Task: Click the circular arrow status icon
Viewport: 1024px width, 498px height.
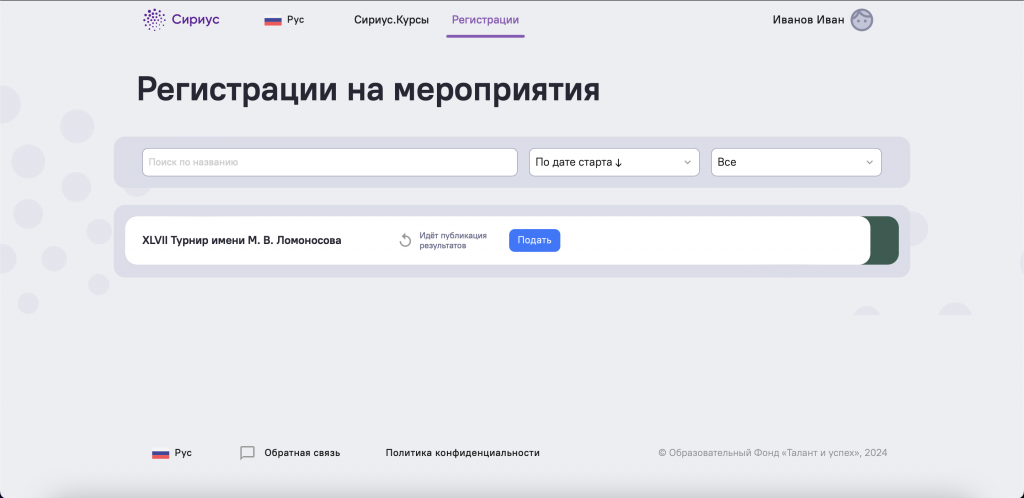Action: [405, 240]
